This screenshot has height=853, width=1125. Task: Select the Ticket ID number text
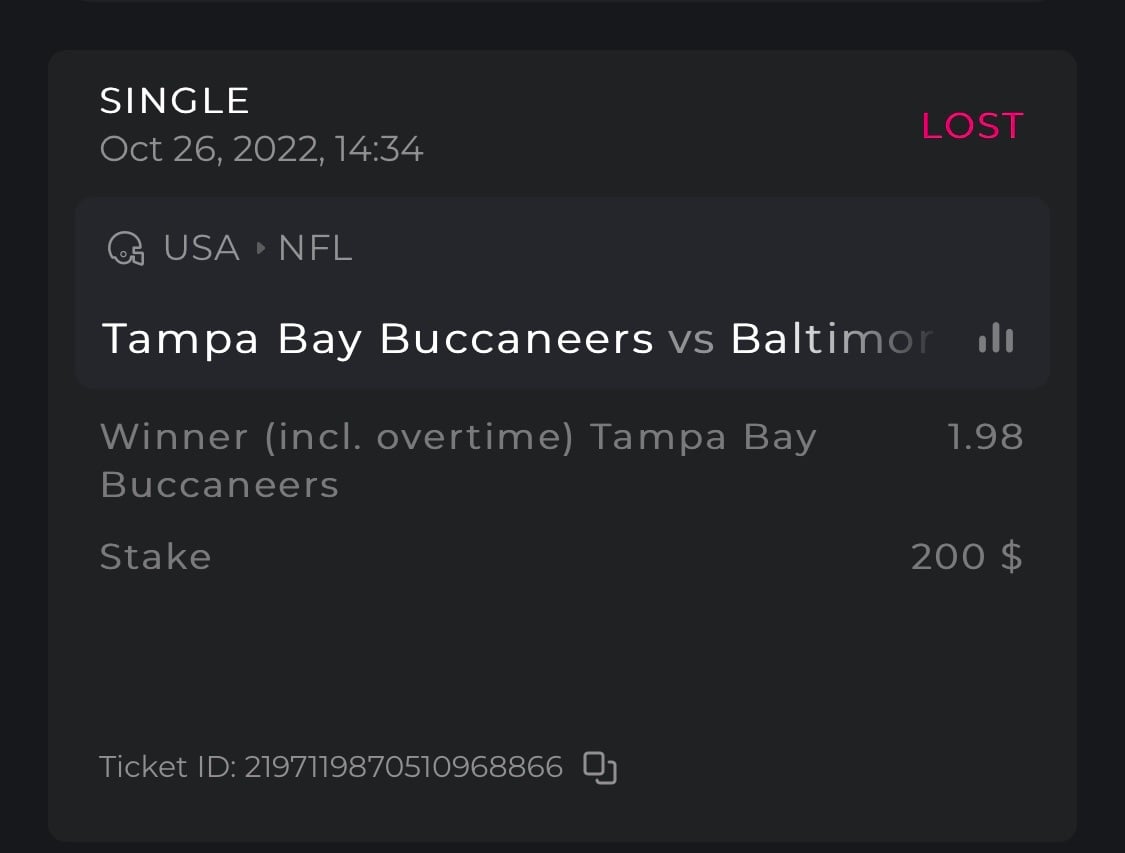[x=403, y=767]
